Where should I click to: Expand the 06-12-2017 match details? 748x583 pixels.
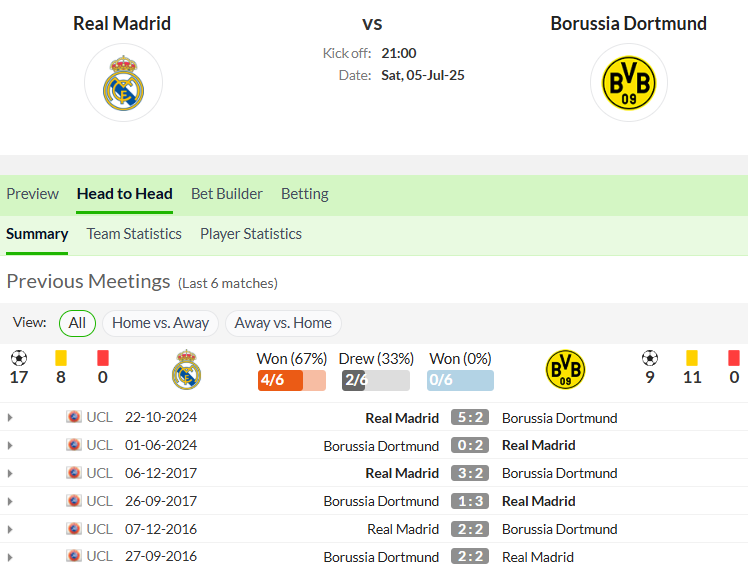point(10,473)
